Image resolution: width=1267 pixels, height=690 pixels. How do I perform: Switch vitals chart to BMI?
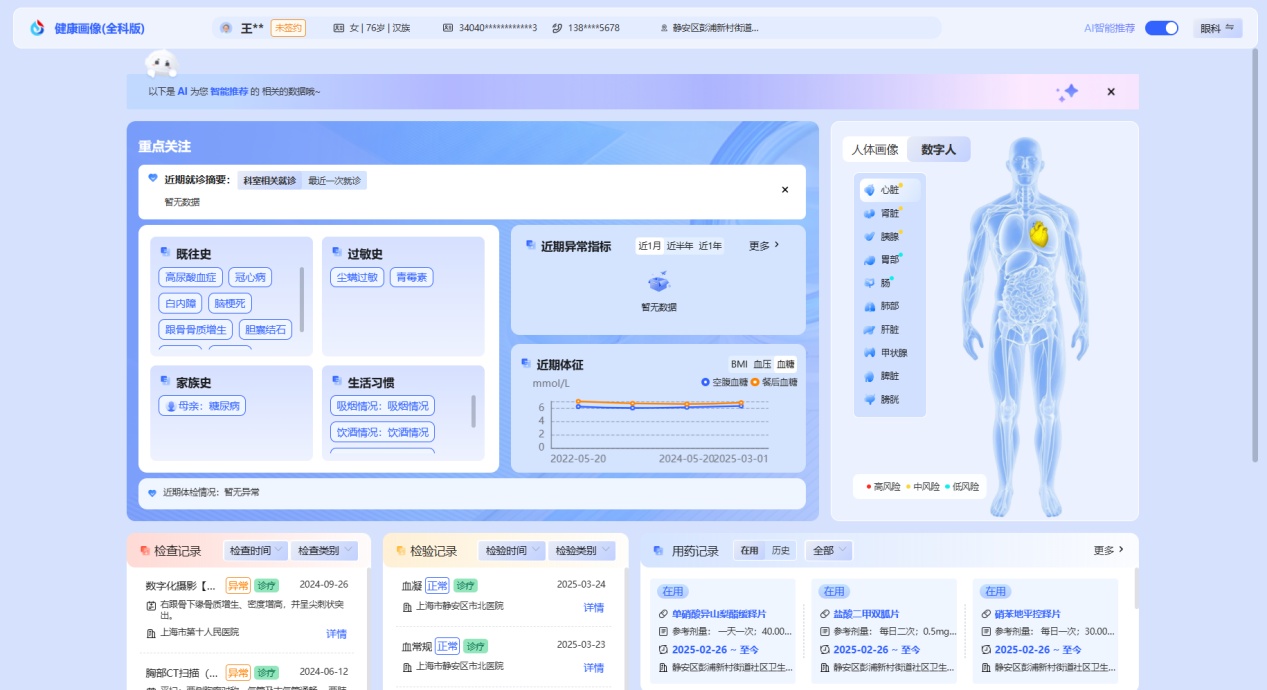point(739,364)
